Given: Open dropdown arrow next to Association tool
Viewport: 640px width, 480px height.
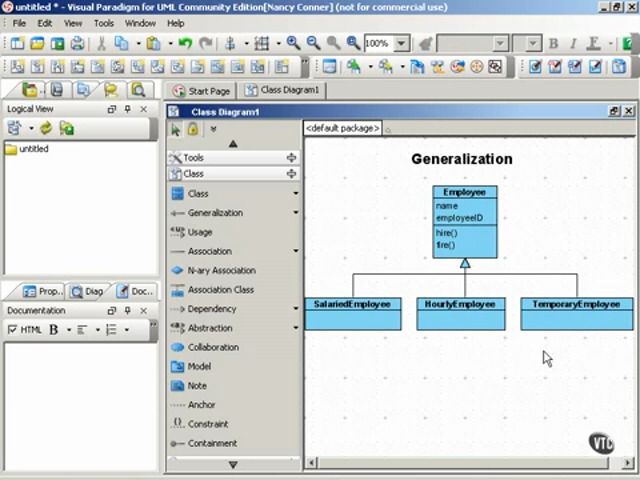Looking at the screenshot, I should coord(296,251).
